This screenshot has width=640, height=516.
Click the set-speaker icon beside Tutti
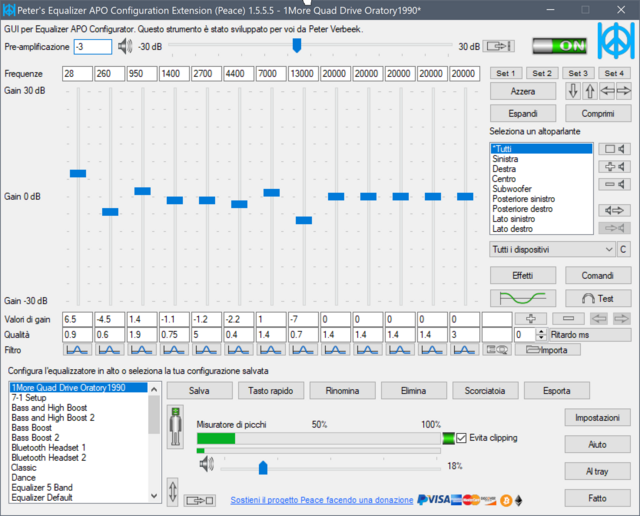click(614, 149)
